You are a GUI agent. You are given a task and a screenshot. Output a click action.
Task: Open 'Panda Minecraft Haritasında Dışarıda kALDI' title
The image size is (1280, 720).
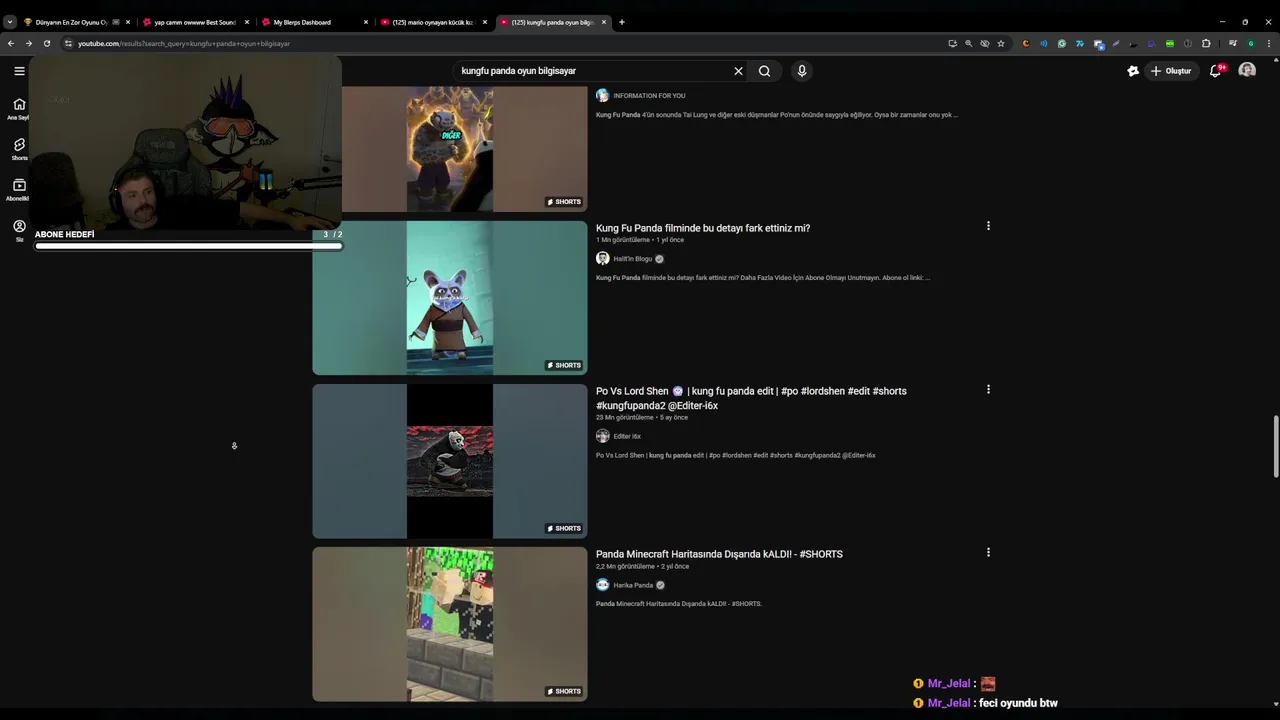pyautogui.click(x=719, y=554)
